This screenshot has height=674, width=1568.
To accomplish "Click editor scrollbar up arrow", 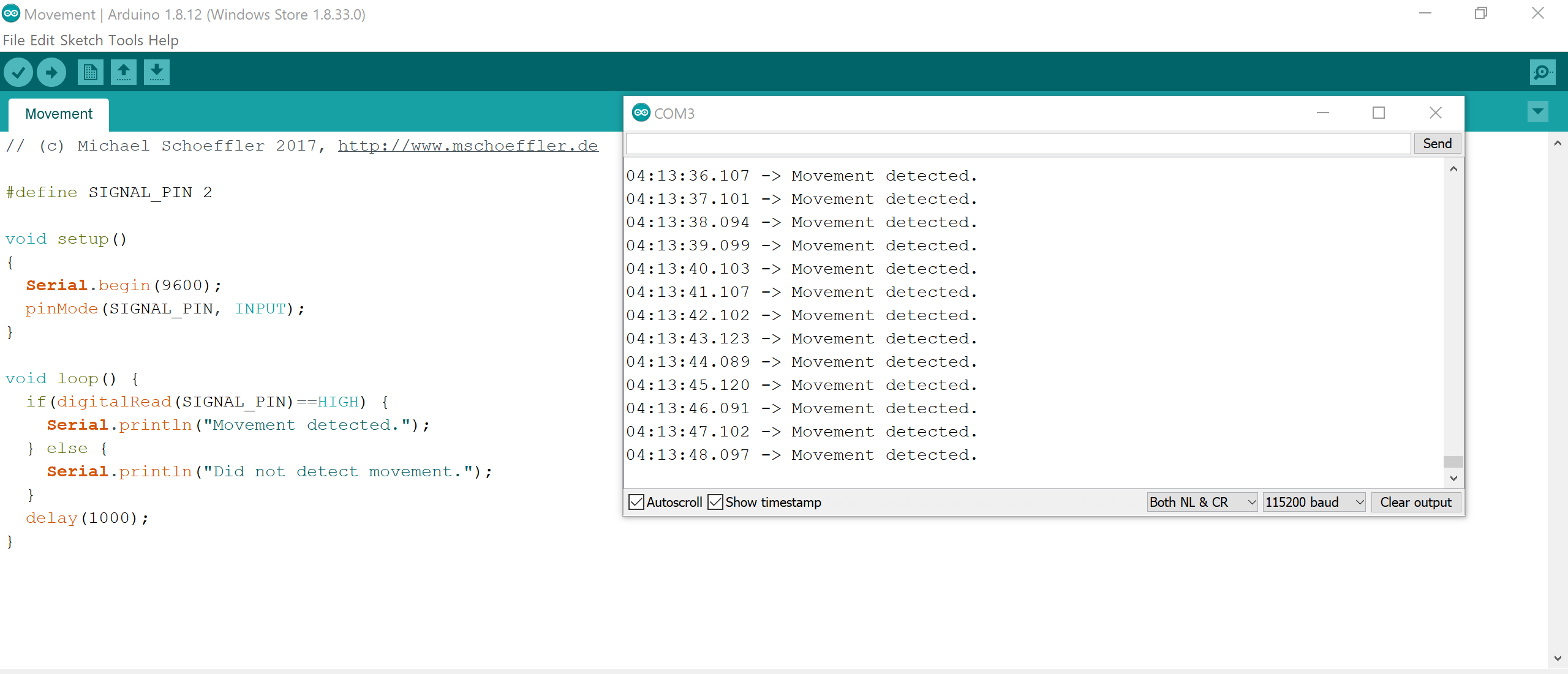I will pyautogui.click(x=1558, y=143).
